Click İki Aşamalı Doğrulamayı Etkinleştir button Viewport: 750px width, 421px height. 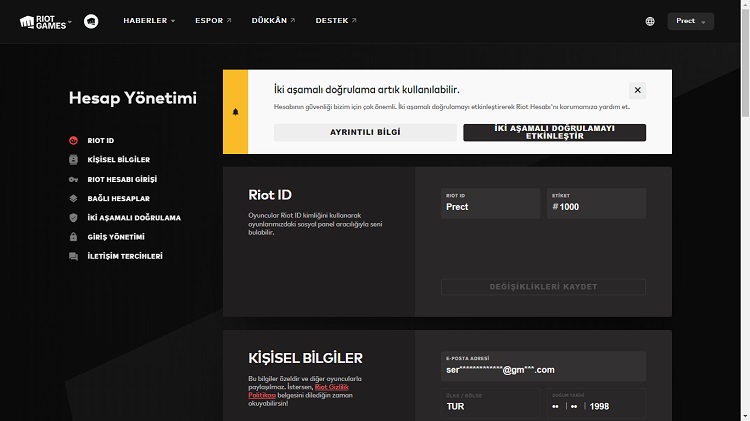pyautogui.click(x=554, y=132)
